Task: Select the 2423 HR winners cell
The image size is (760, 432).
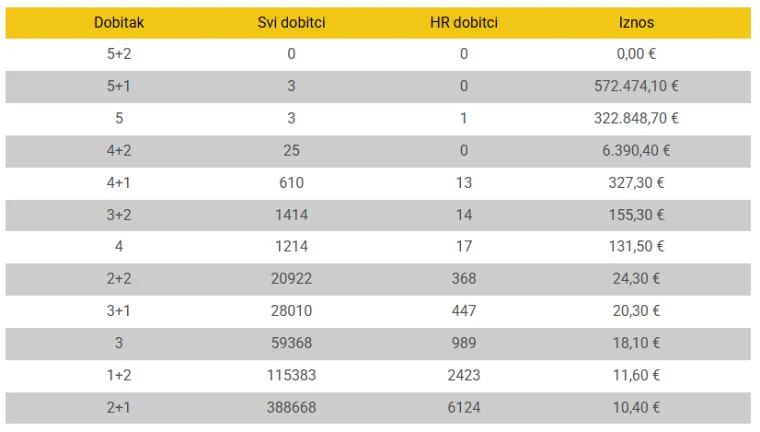Action: coord(464,375)
